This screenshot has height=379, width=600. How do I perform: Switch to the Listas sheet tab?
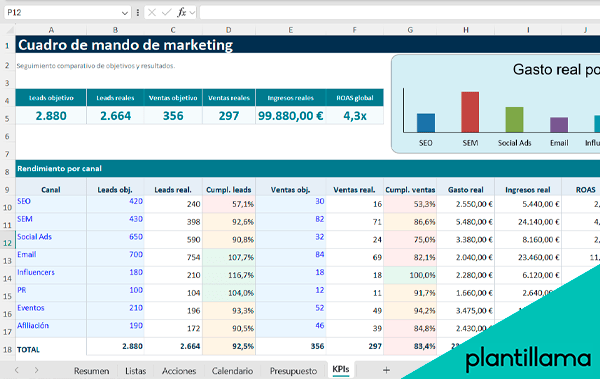click(135, 371)
